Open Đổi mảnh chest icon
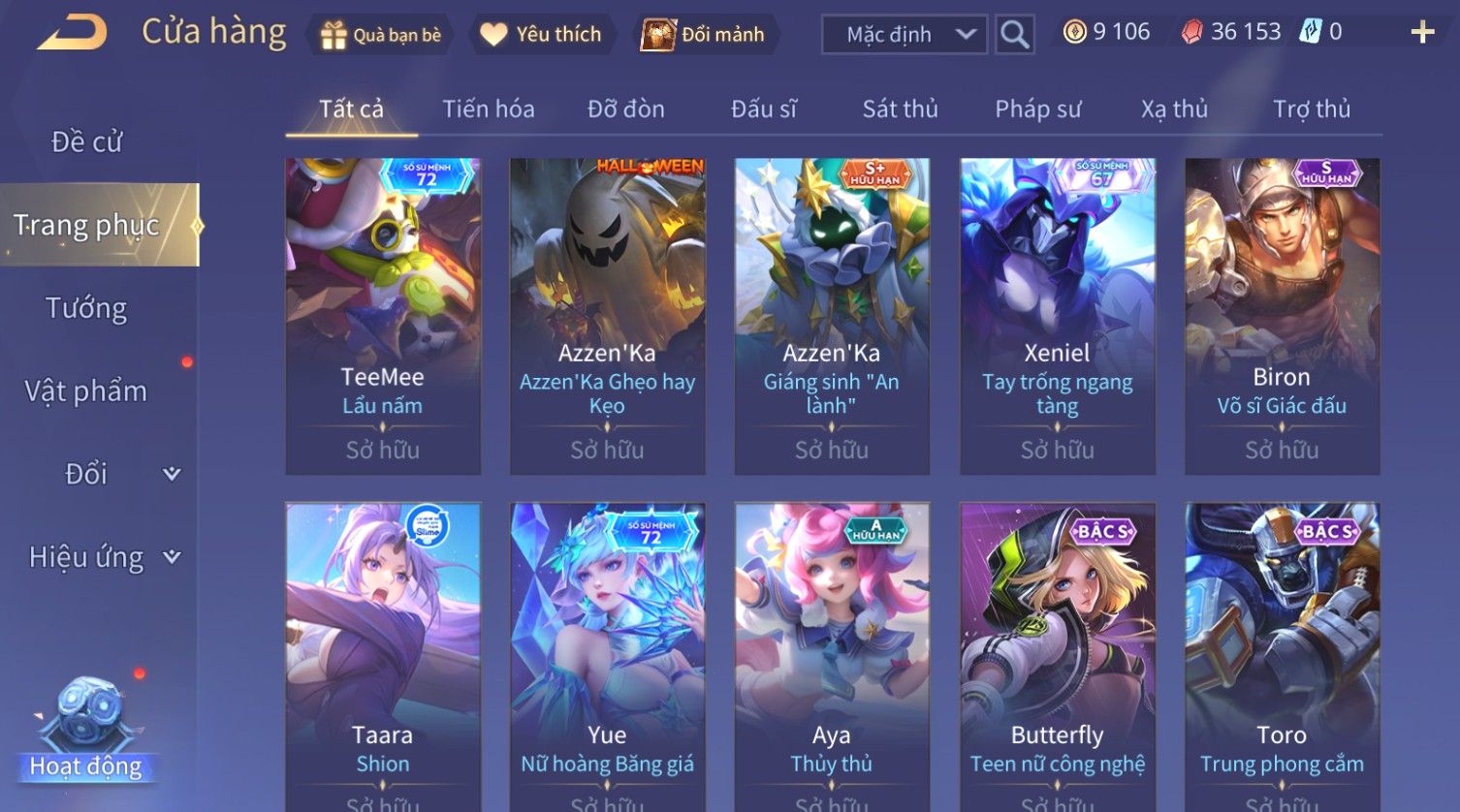The width and height of the screenshot is (1460, 812). [657, 35]
